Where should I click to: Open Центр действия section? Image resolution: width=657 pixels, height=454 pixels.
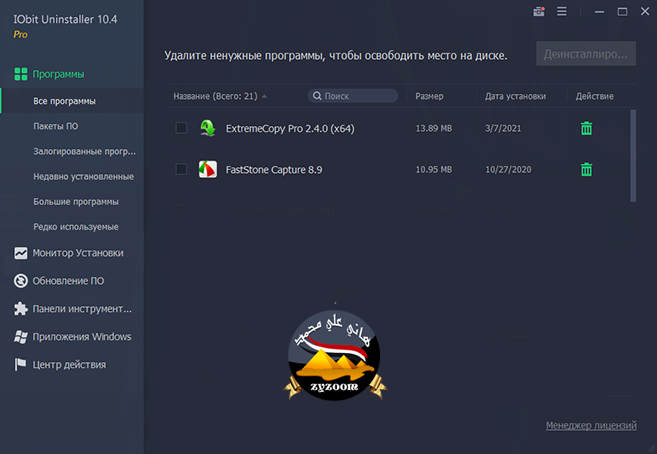[x=69, y=364]
